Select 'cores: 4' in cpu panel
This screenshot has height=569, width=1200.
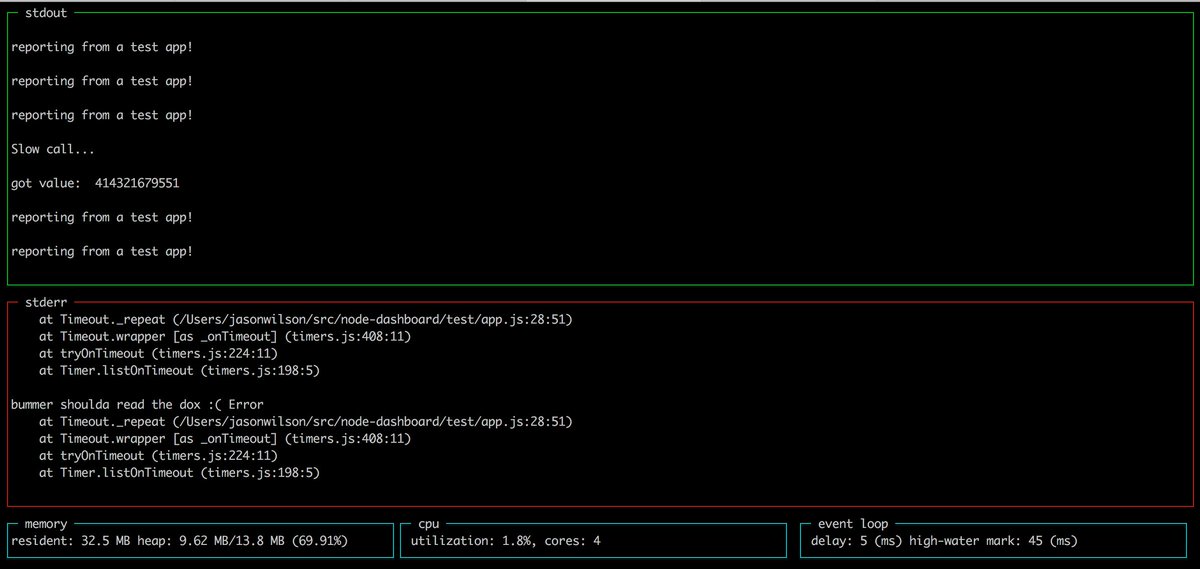click(570, 541)
